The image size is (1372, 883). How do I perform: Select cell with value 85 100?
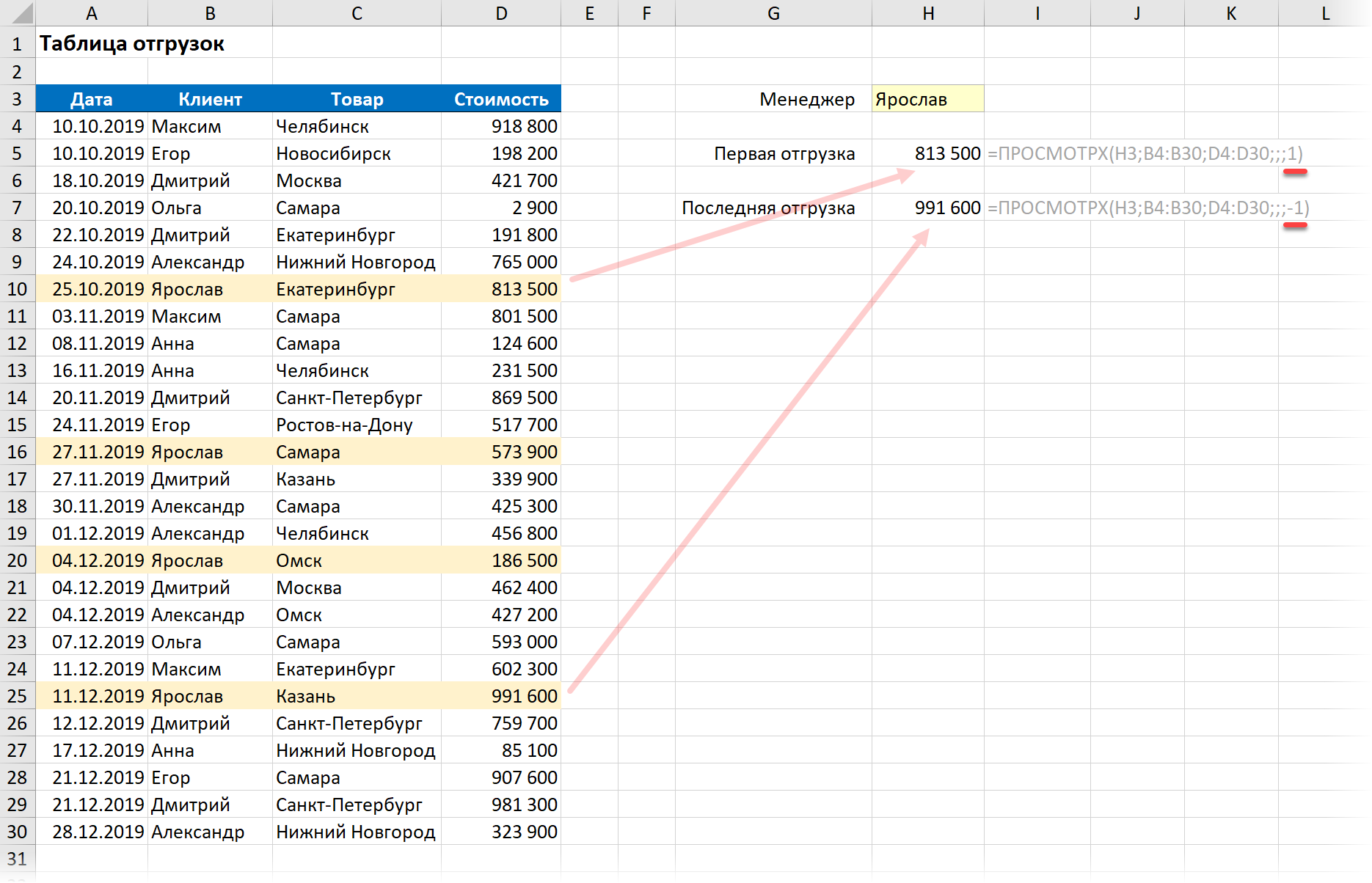point(501,750)
